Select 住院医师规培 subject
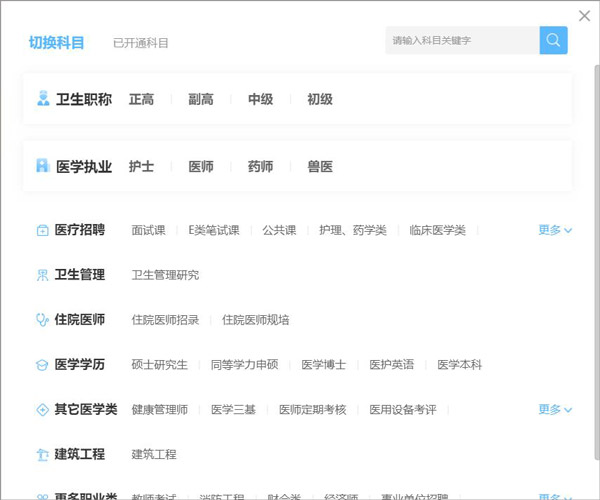The height and width of the screenshot is (500, 600). 256,320
